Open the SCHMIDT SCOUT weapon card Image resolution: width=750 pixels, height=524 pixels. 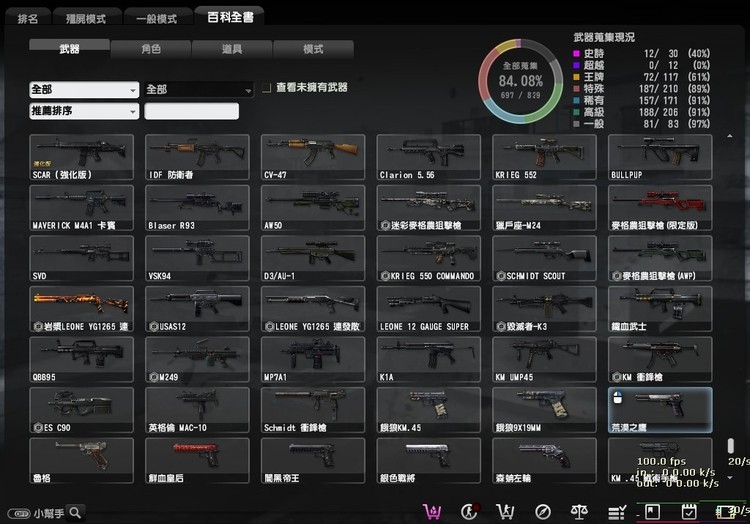[544, 259]
